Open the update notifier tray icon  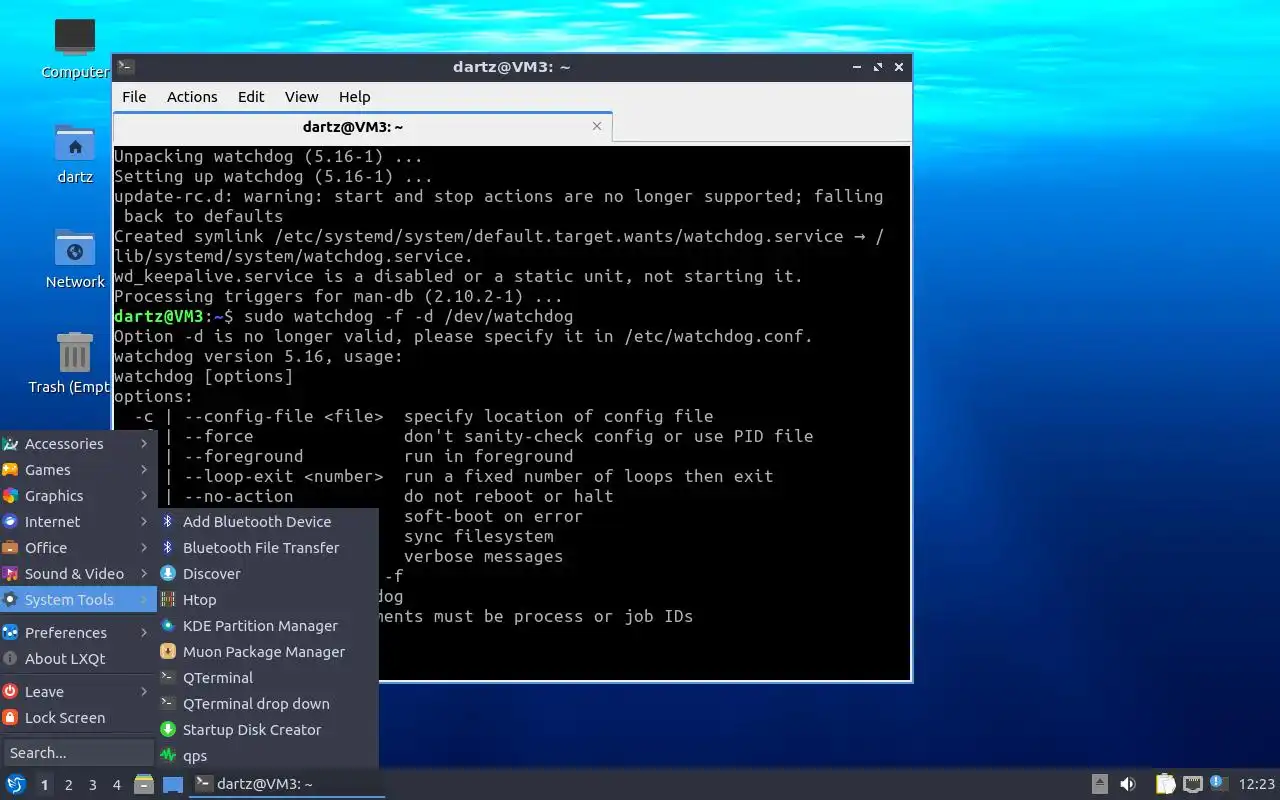pyautogui.click(x=1218, y=783)
